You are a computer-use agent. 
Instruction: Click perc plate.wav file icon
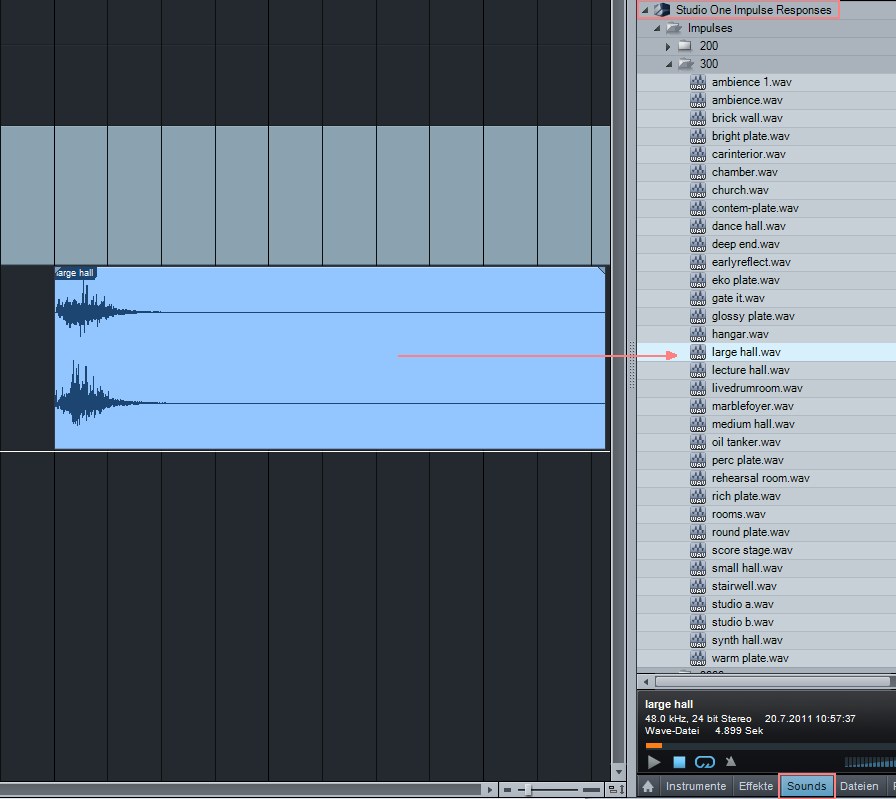698,460
